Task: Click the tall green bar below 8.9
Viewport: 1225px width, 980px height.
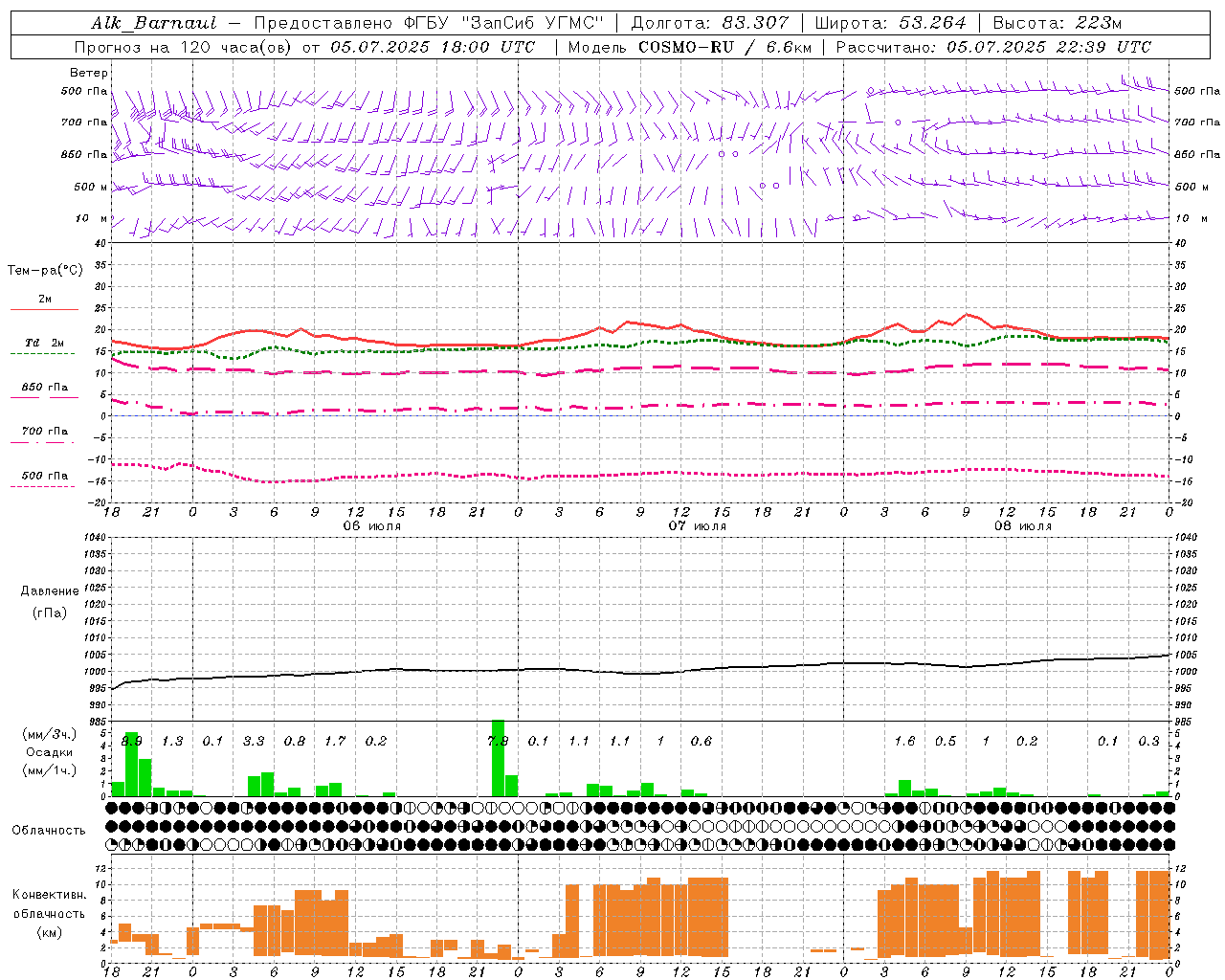Action: pos(131,764)
